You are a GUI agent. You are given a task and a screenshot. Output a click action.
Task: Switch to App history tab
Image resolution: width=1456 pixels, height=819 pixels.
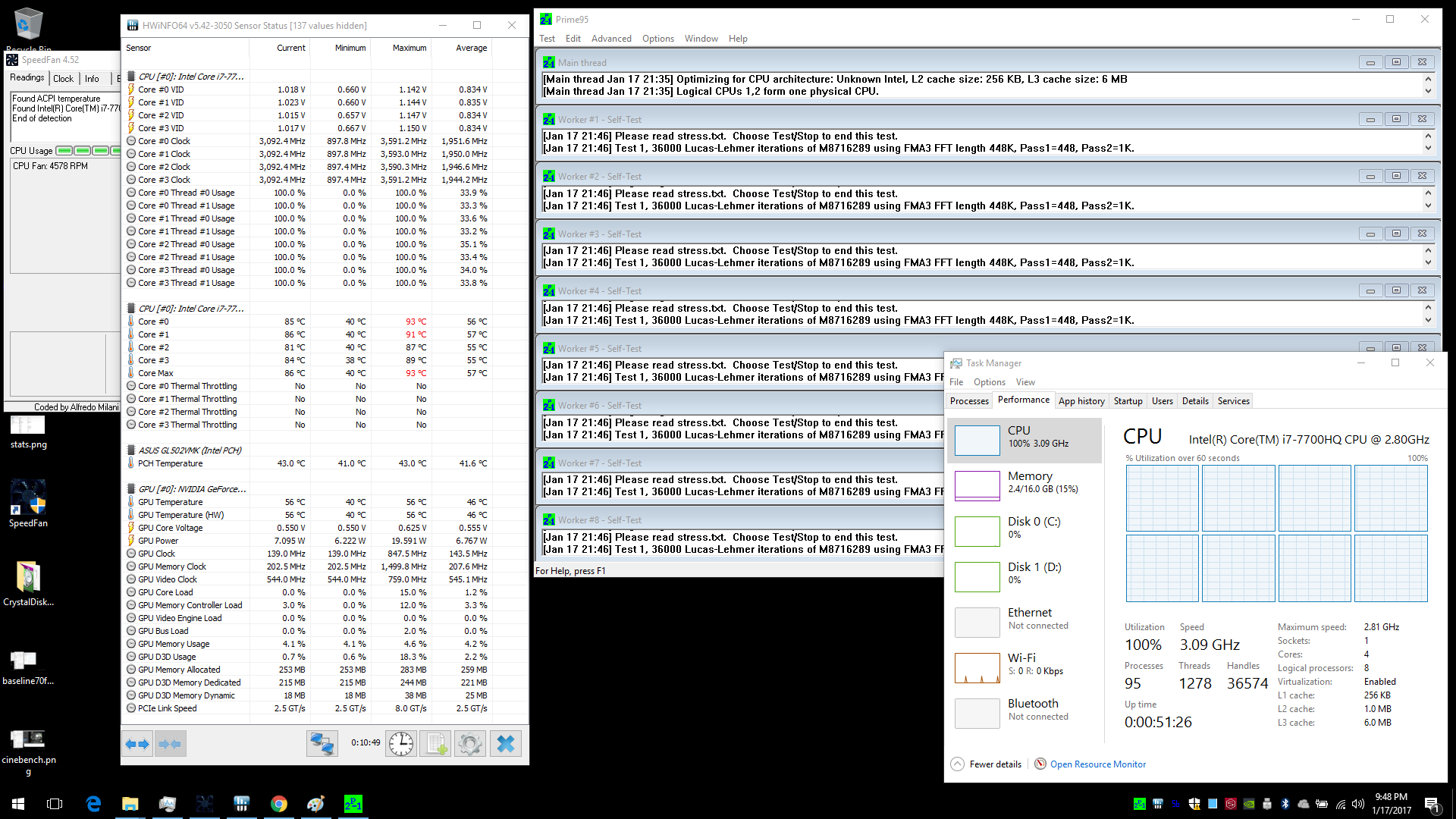click(1081, 401)
